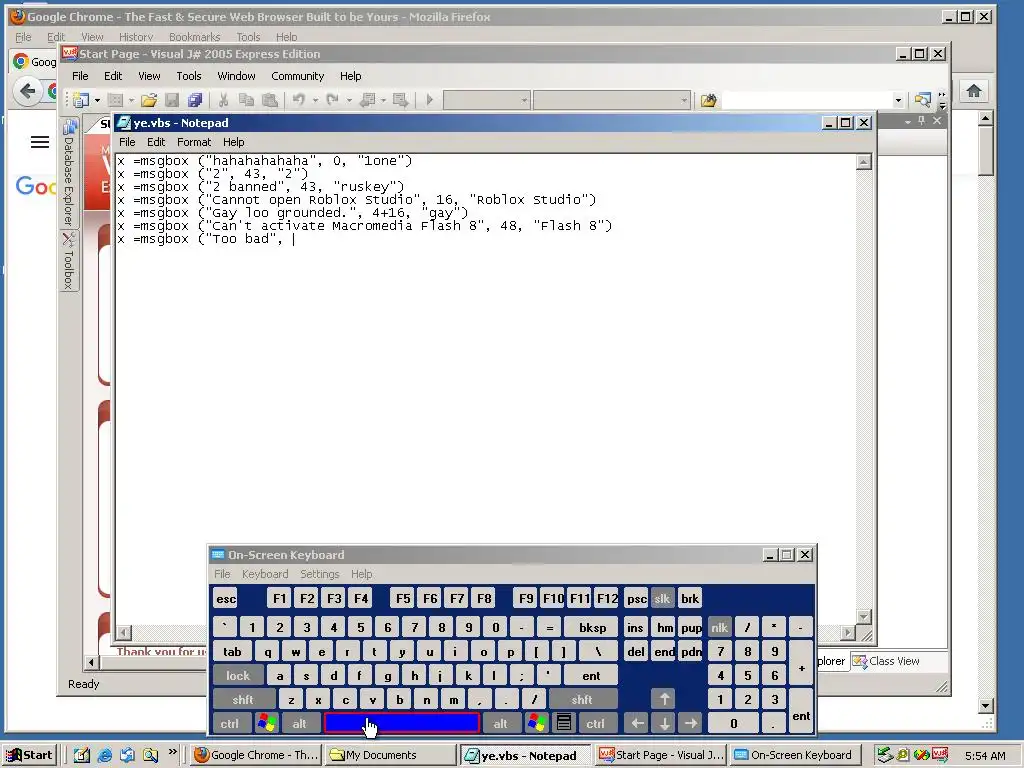
Task: Click the esc key on On-Screen Keyboard
Action: 226,598
